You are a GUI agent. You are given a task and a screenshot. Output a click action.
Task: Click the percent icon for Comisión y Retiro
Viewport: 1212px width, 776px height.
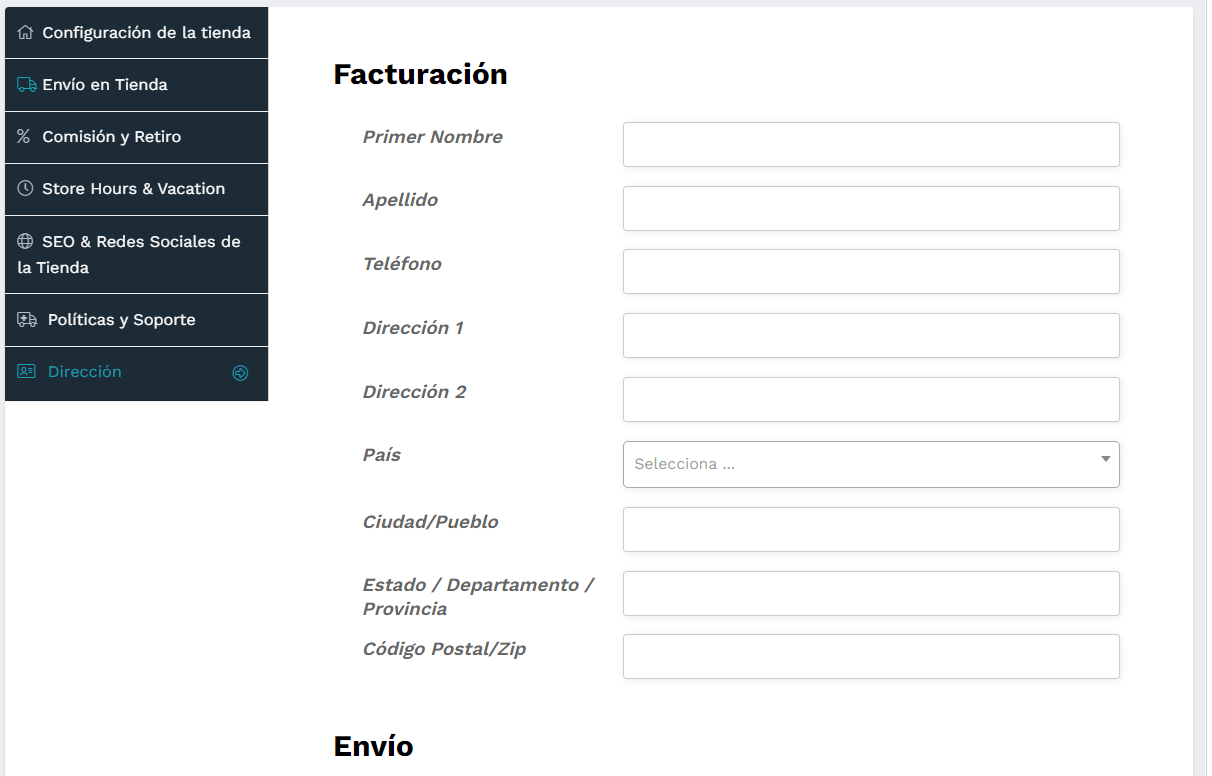coord(24,137)
